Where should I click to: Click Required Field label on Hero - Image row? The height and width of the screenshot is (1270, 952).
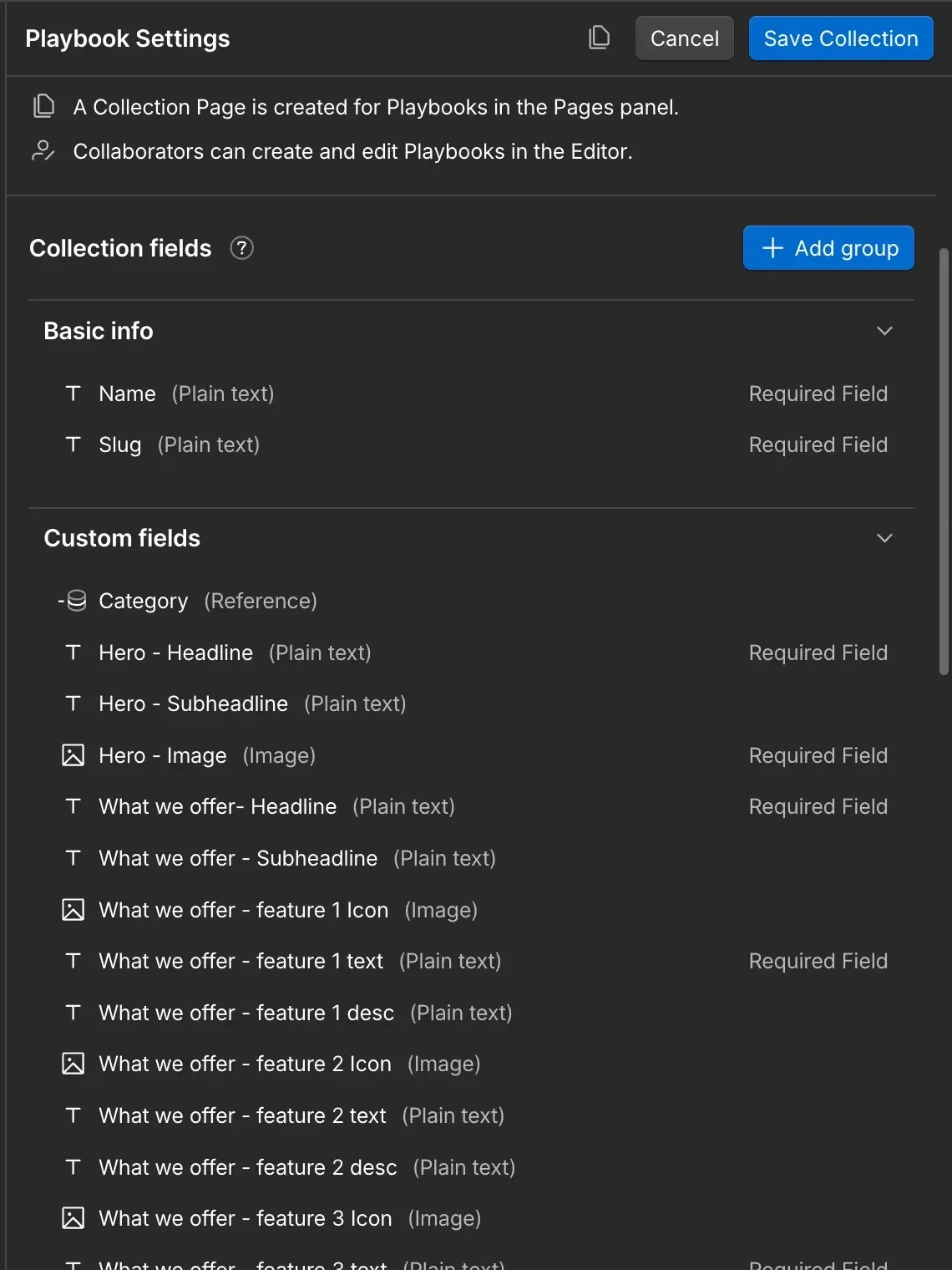coord(818,755)
